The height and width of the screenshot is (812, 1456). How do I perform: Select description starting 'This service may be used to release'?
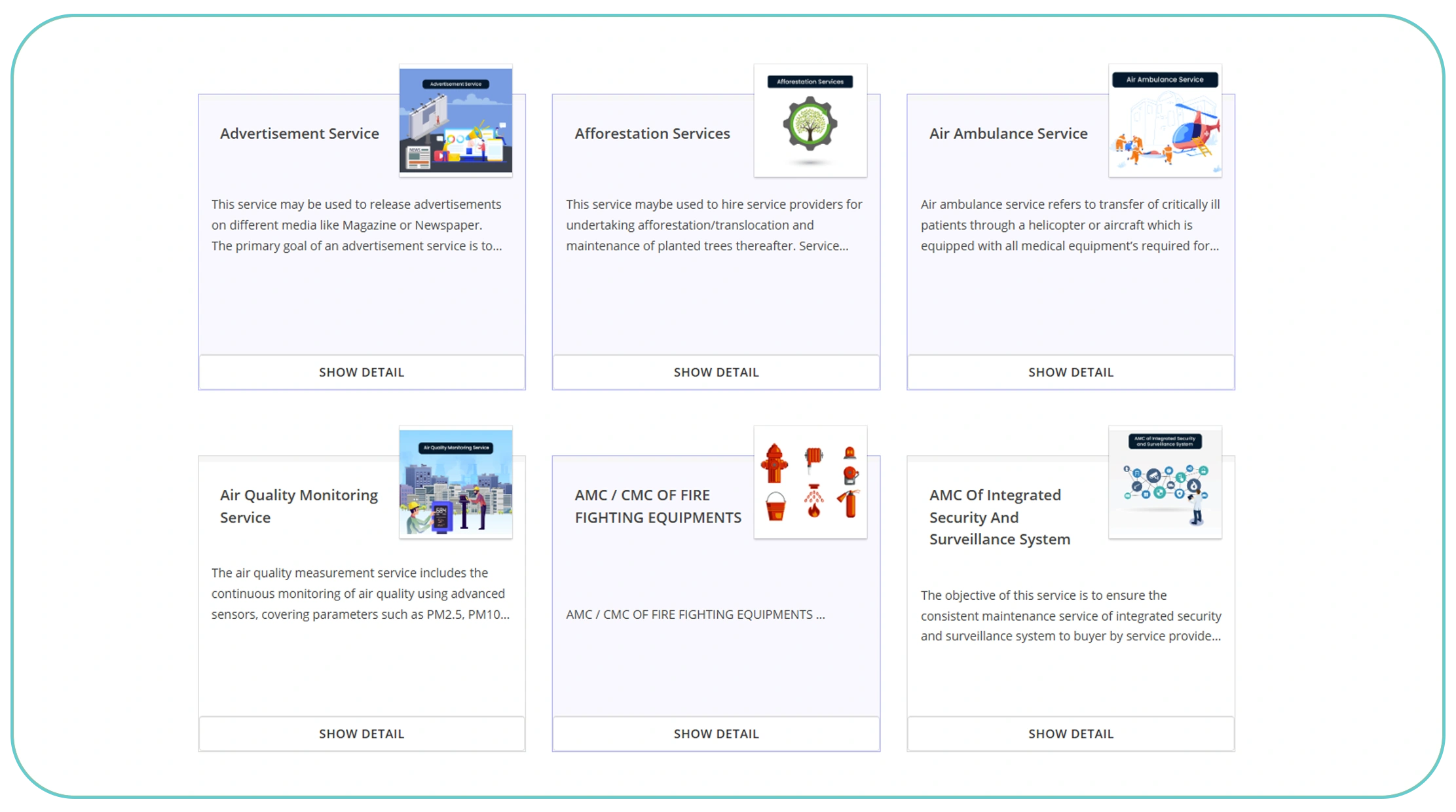[357, 225]
